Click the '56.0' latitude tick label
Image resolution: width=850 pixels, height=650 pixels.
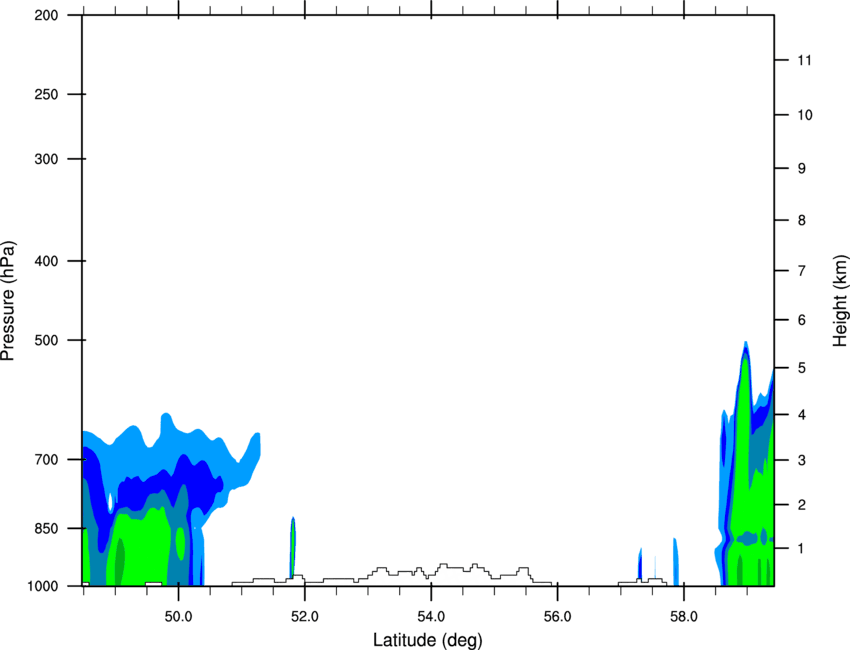558,617
